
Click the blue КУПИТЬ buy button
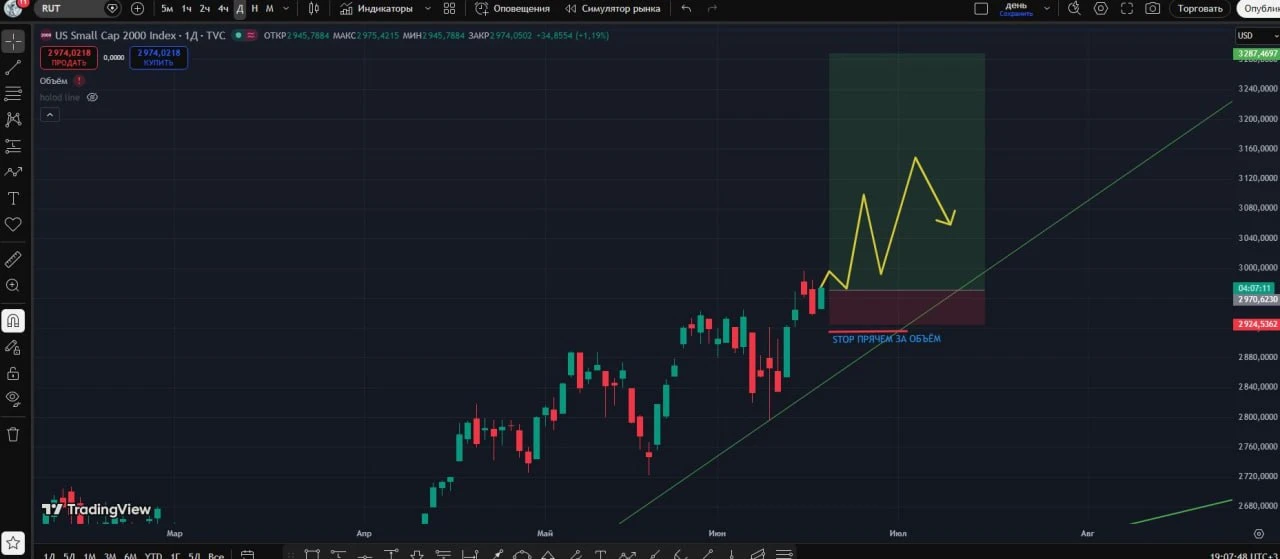click(x=158, y=57)
